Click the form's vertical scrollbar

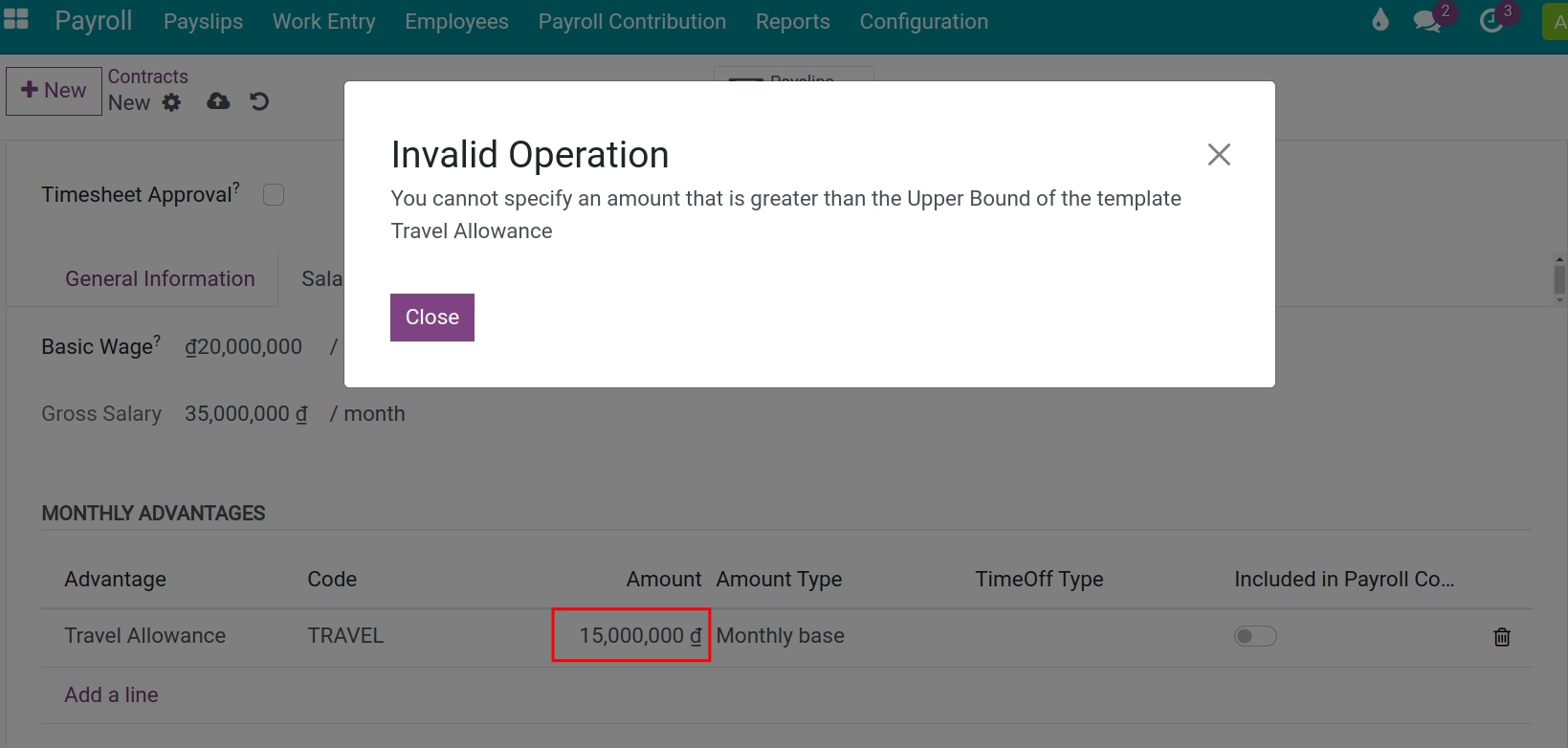(x=1559, y=279)
